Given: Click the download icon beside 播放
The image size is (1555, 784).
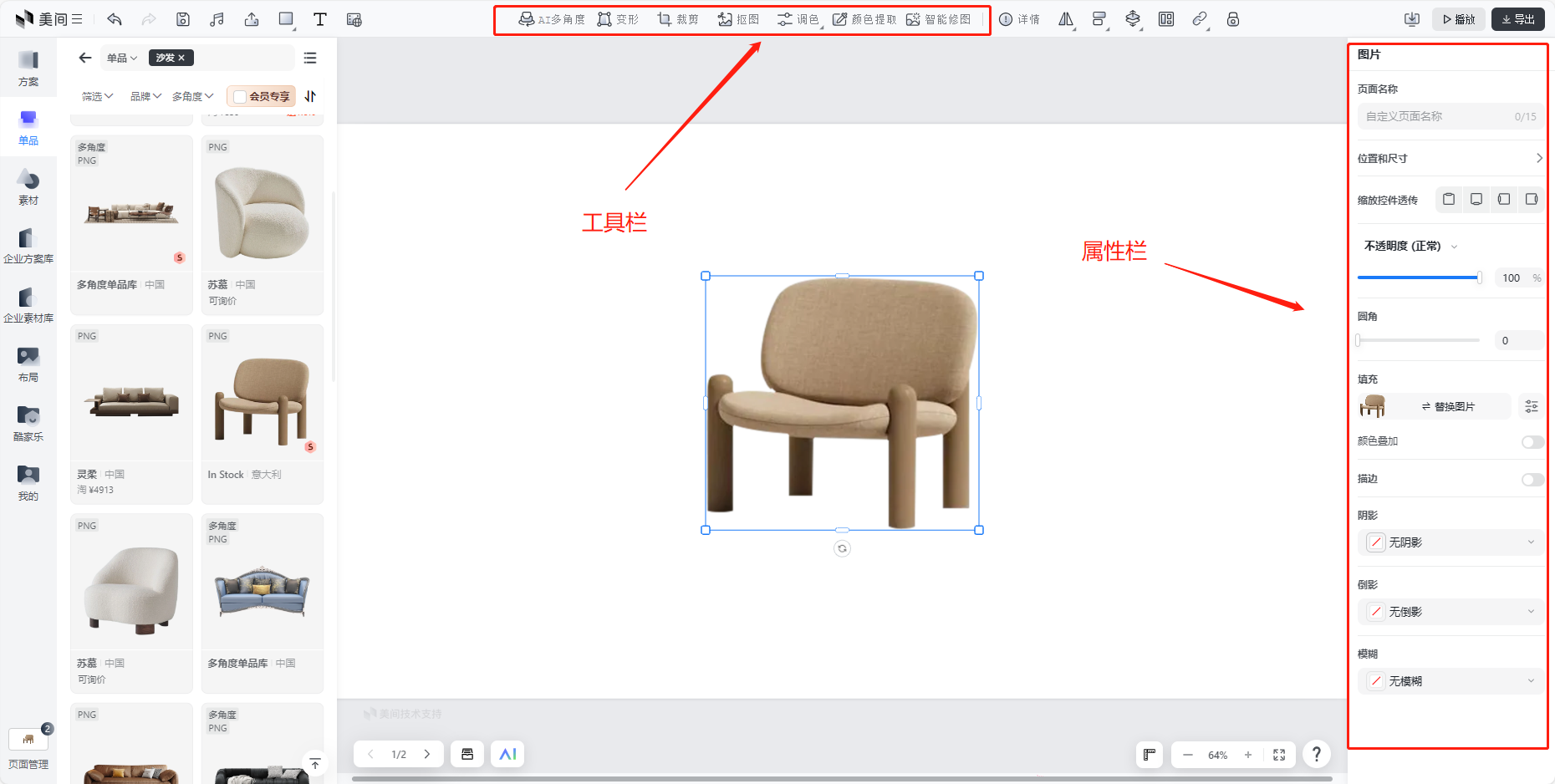Looking at the screenshot, I should [x=1412, y=19].
